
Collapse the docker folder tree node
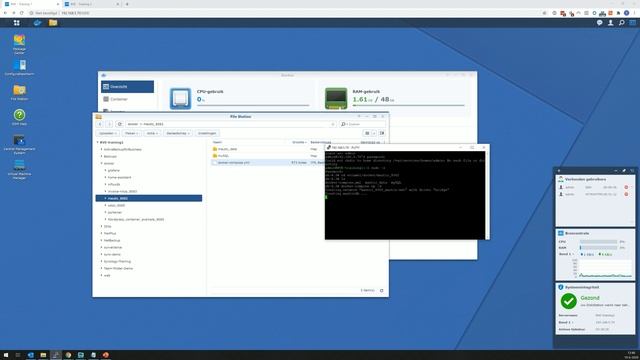(102, 163)
